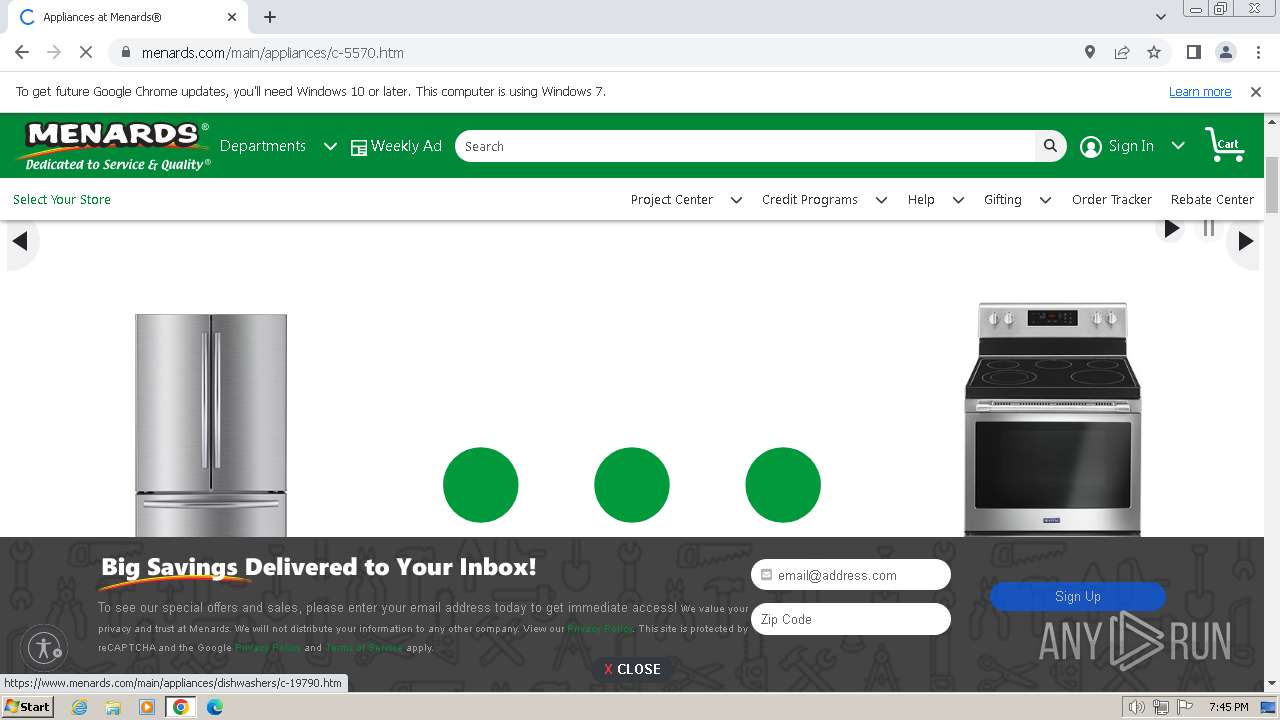Focus the Search input field
1280x720 pixels.
pyautogui.click(x=745, y=146)
